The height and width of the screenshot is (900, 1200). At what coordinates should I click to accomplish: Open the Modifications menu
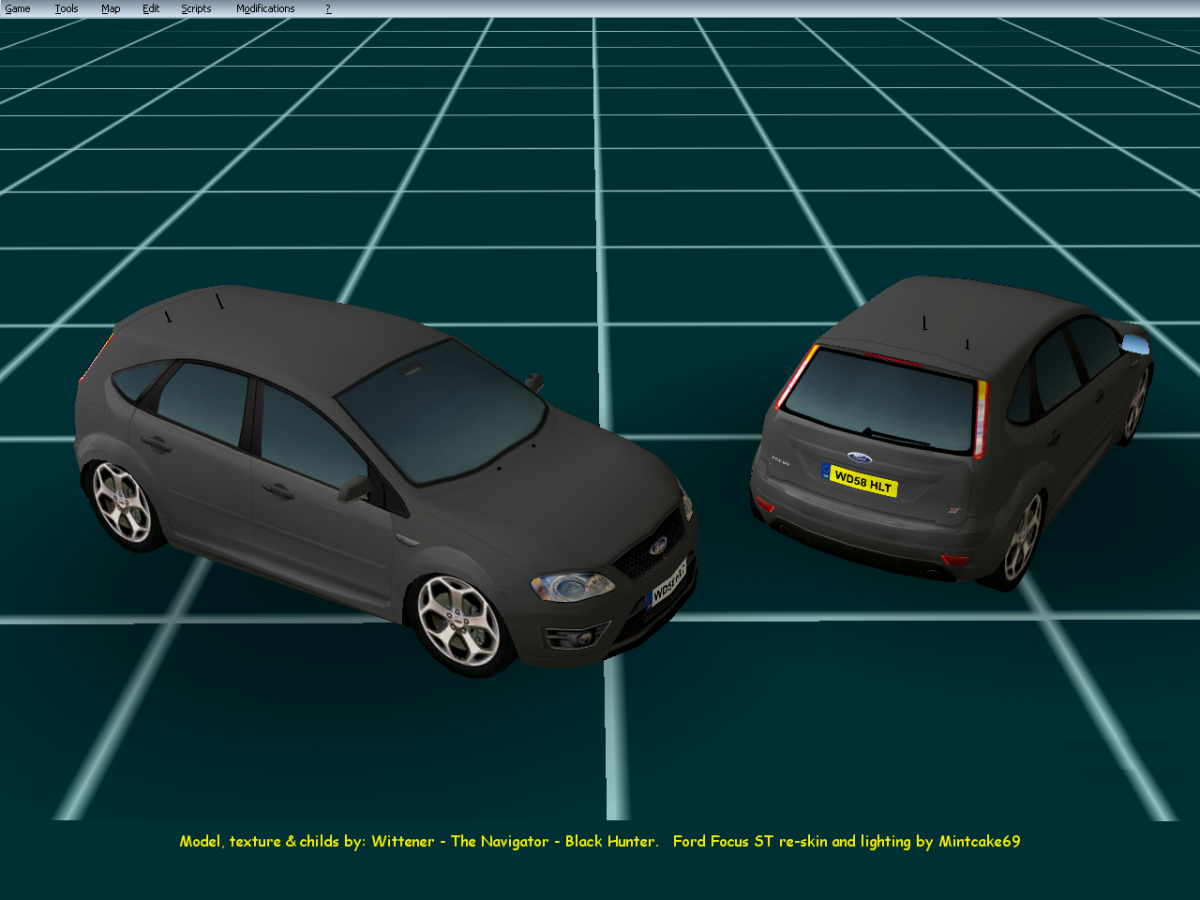click(x=265, y=9)
